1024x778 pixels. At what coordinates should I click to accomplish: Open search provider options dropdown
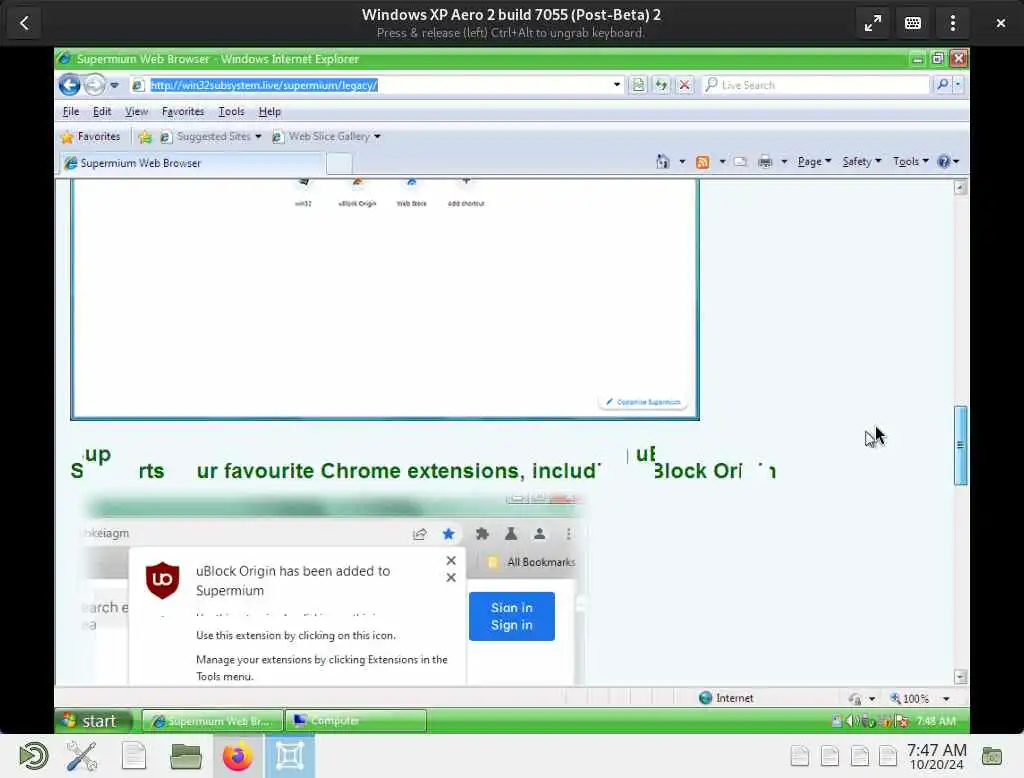click(958, 85)
